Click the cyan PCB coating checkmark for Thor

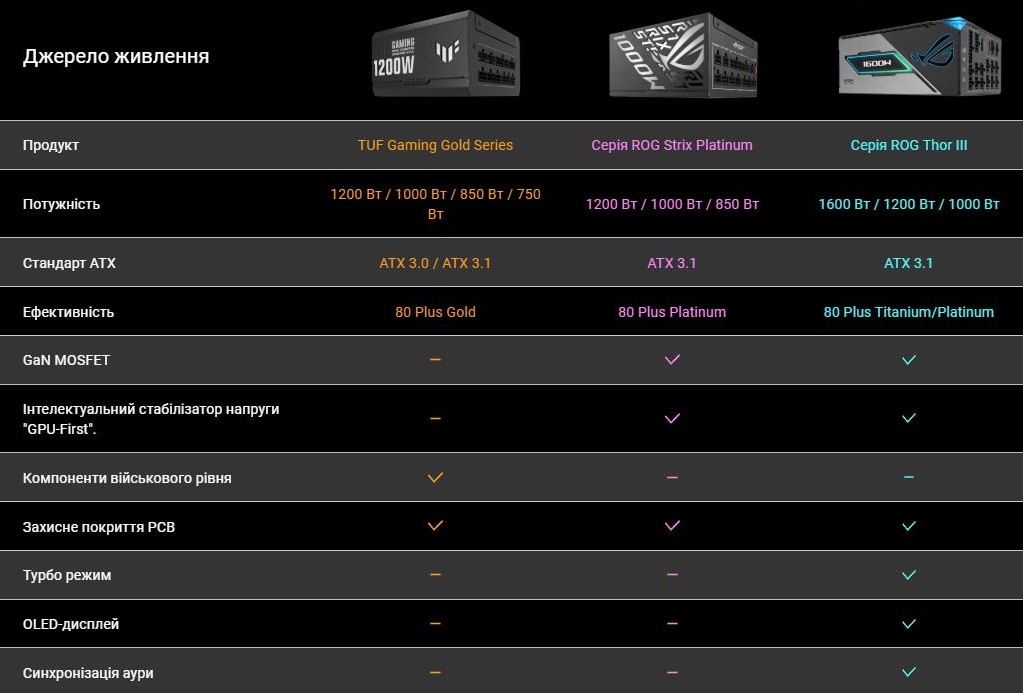pos(909,526)
